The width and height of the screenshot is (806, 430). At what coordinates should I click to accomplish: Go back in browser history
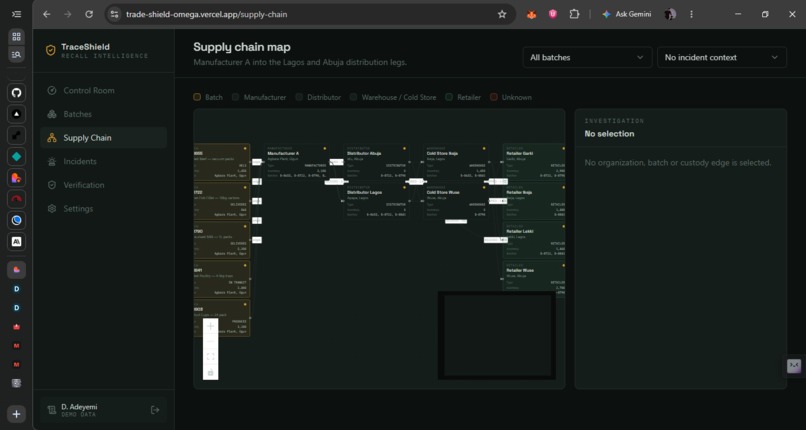pyautogui.click(x=47, y=14)
